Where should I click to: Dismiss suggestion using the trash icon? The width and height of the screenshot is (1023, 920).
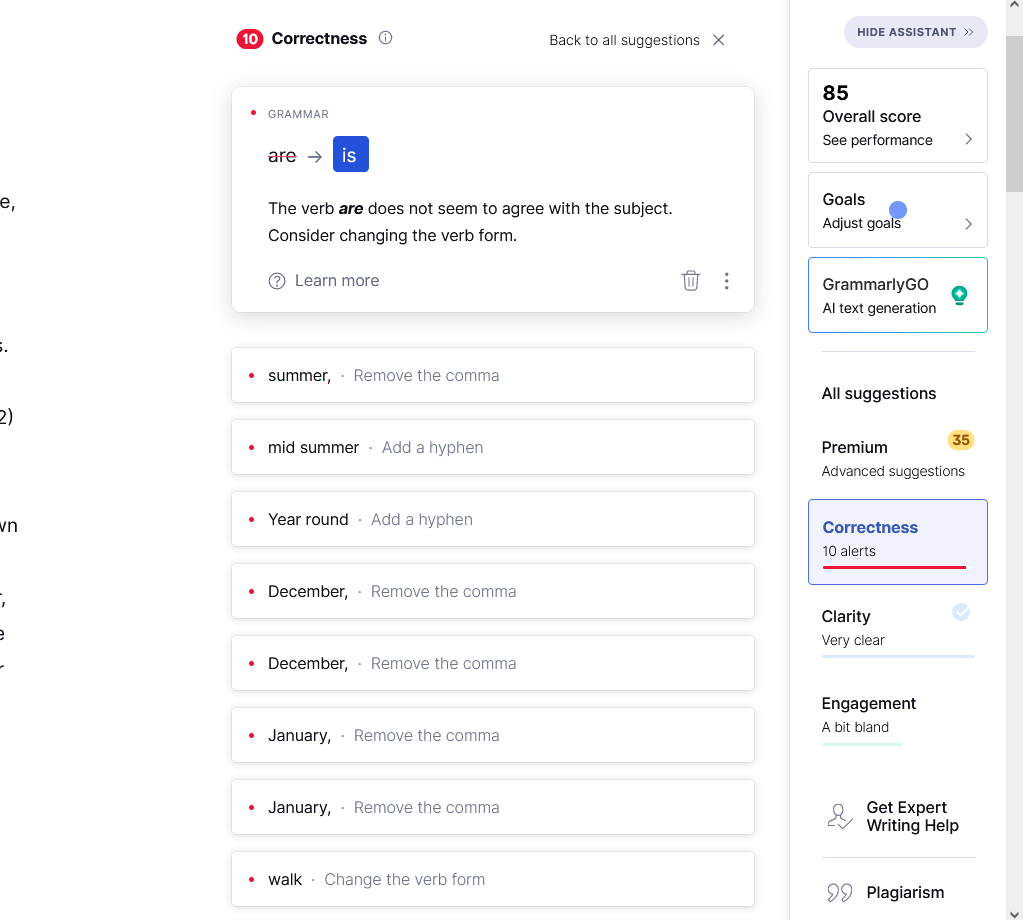coord(691,281)
